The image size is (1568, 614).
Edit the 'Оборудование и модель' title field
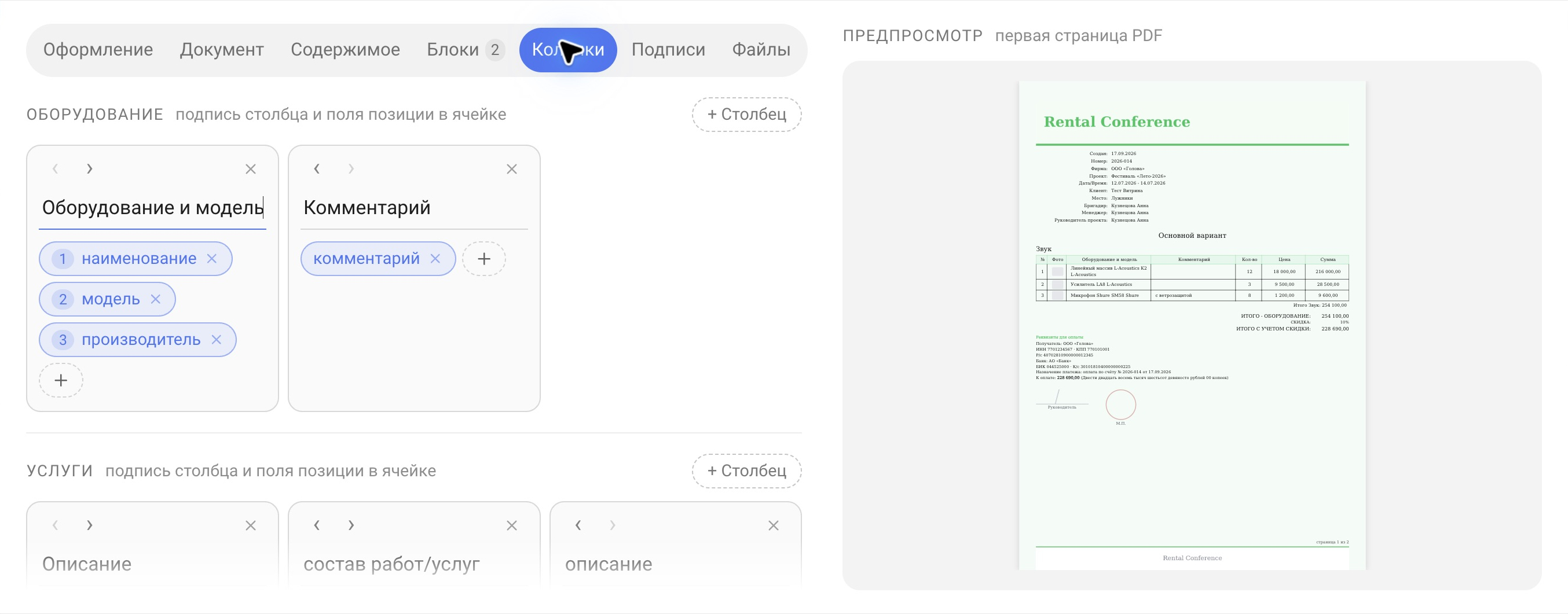click(152, 208)
